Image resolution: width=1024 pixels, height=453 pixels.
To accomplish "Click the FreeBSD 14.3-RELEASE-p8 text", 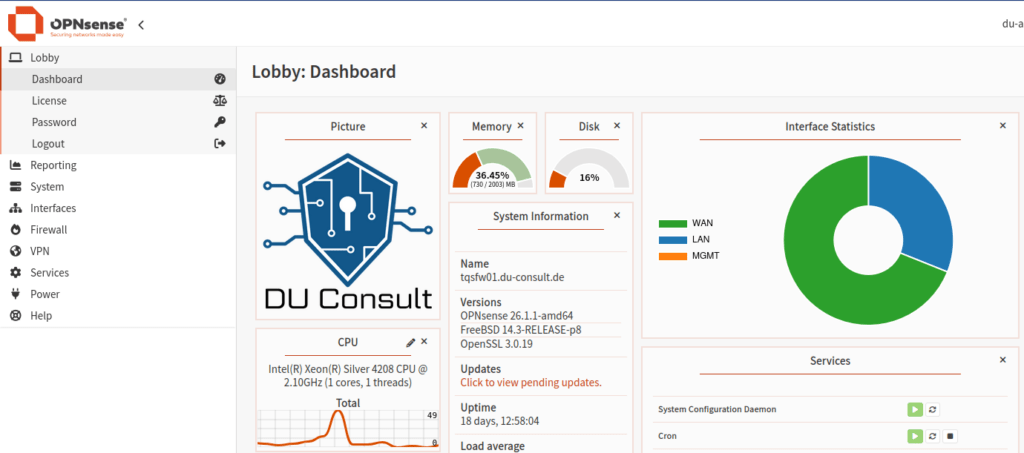I will coord(520,330).
